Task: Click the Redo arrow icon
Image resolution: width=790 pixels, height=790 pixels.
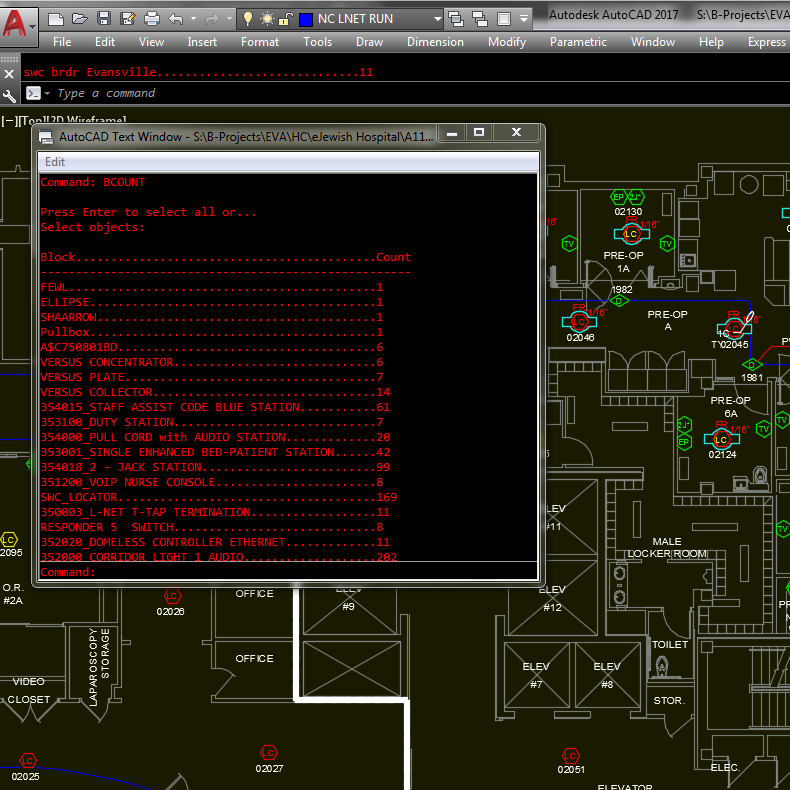Action: point(212,19)
